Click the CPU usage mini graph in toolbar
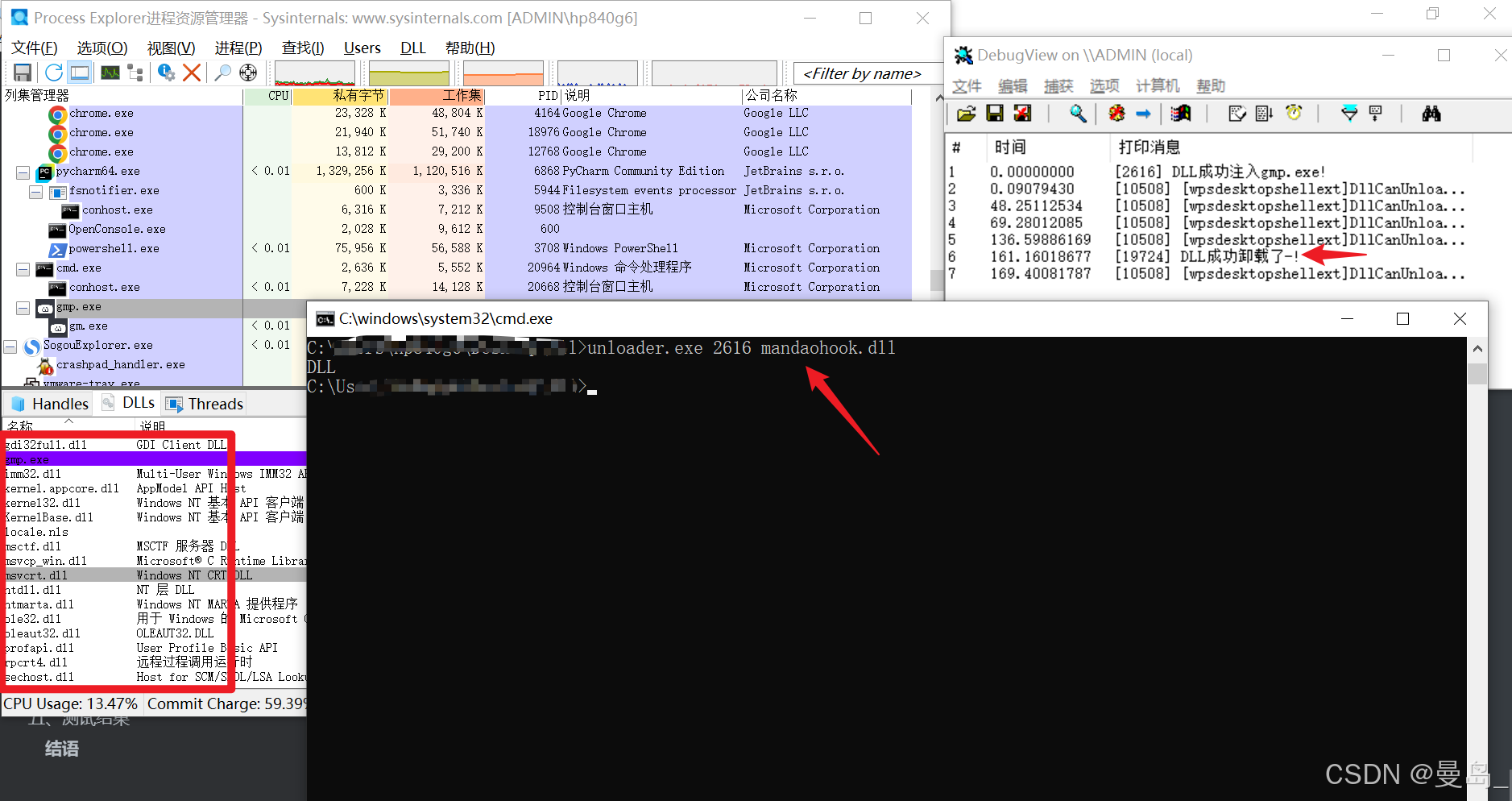 pos(315,73)
